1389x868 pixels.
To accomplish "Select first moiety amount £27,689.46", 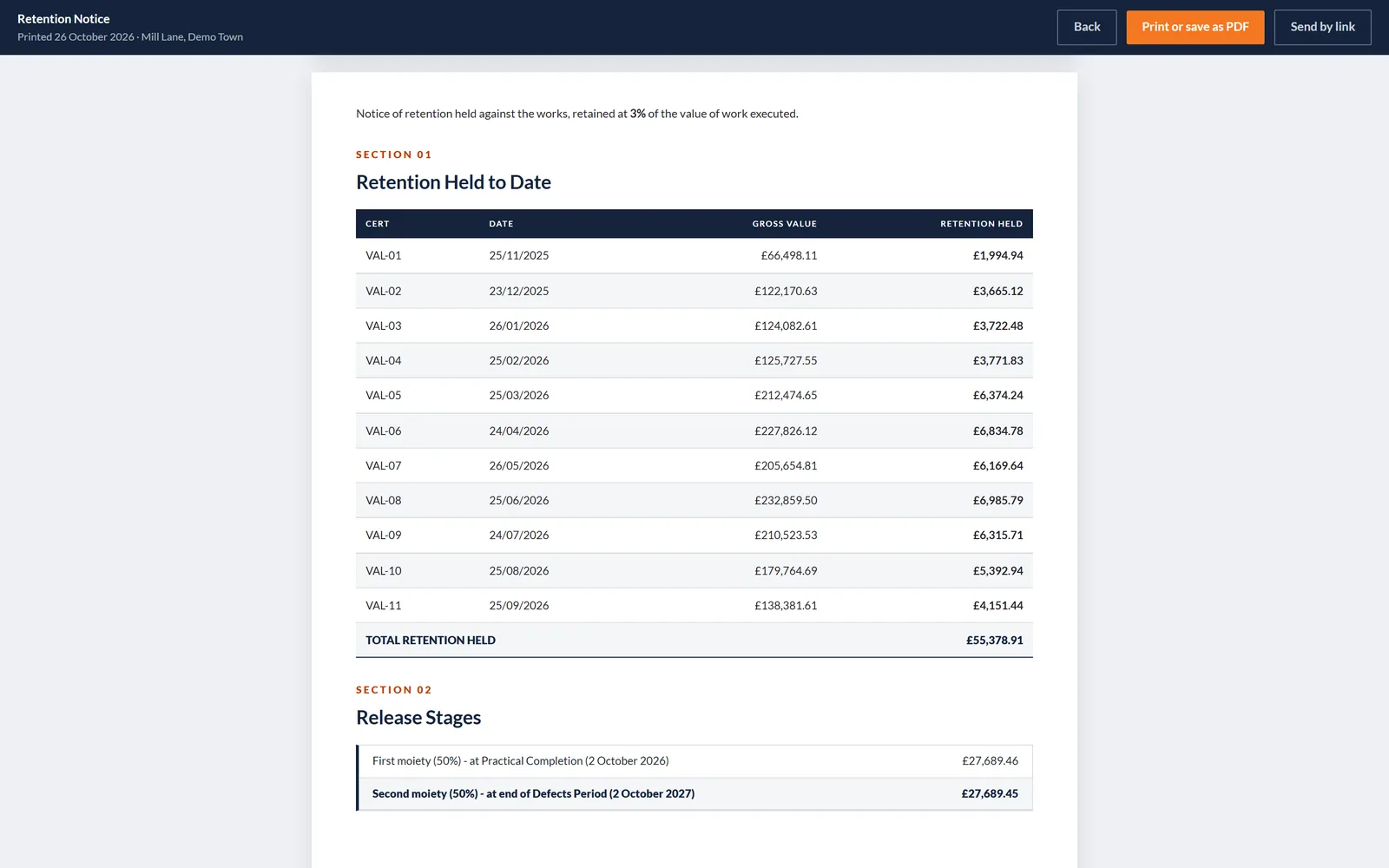I will click(991, 761).
